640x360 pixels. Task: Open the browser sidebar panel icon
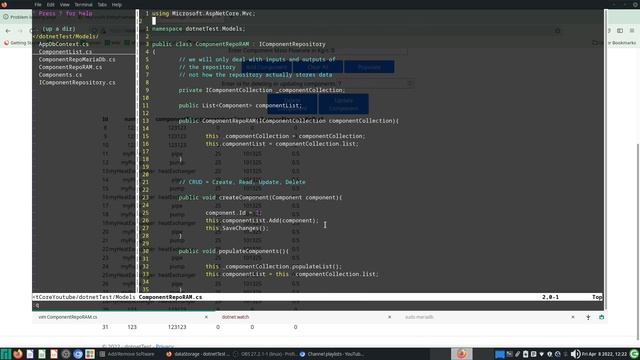(620, 31)
